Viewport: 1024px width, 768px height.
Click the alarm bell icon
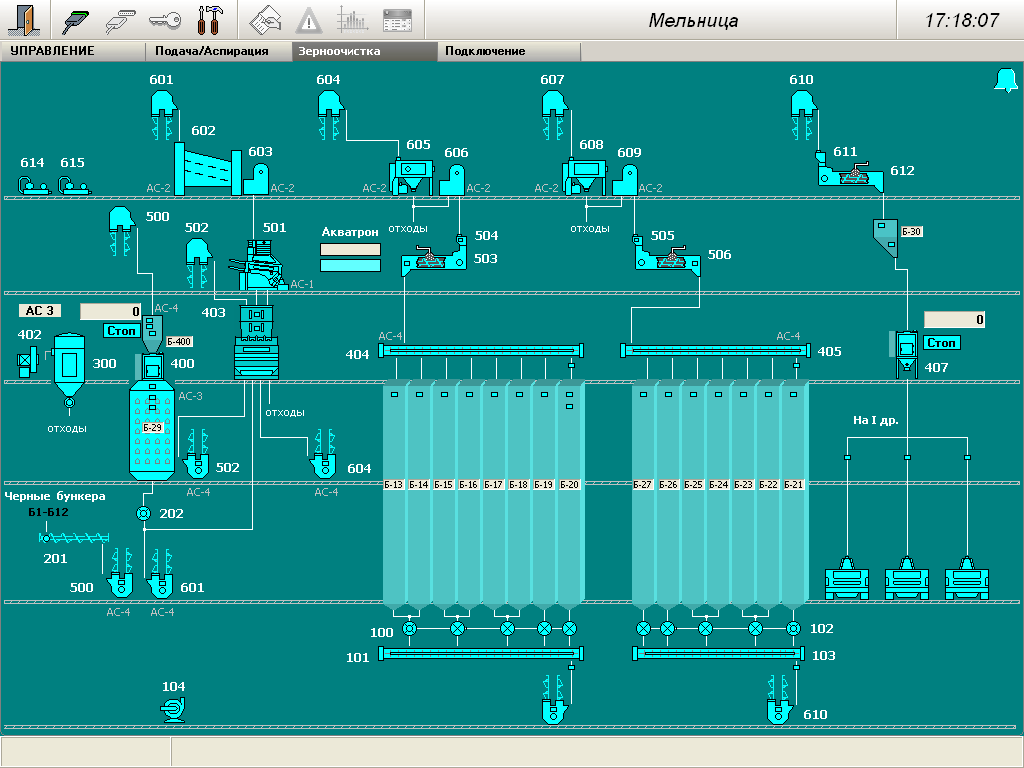point(1004,81)
